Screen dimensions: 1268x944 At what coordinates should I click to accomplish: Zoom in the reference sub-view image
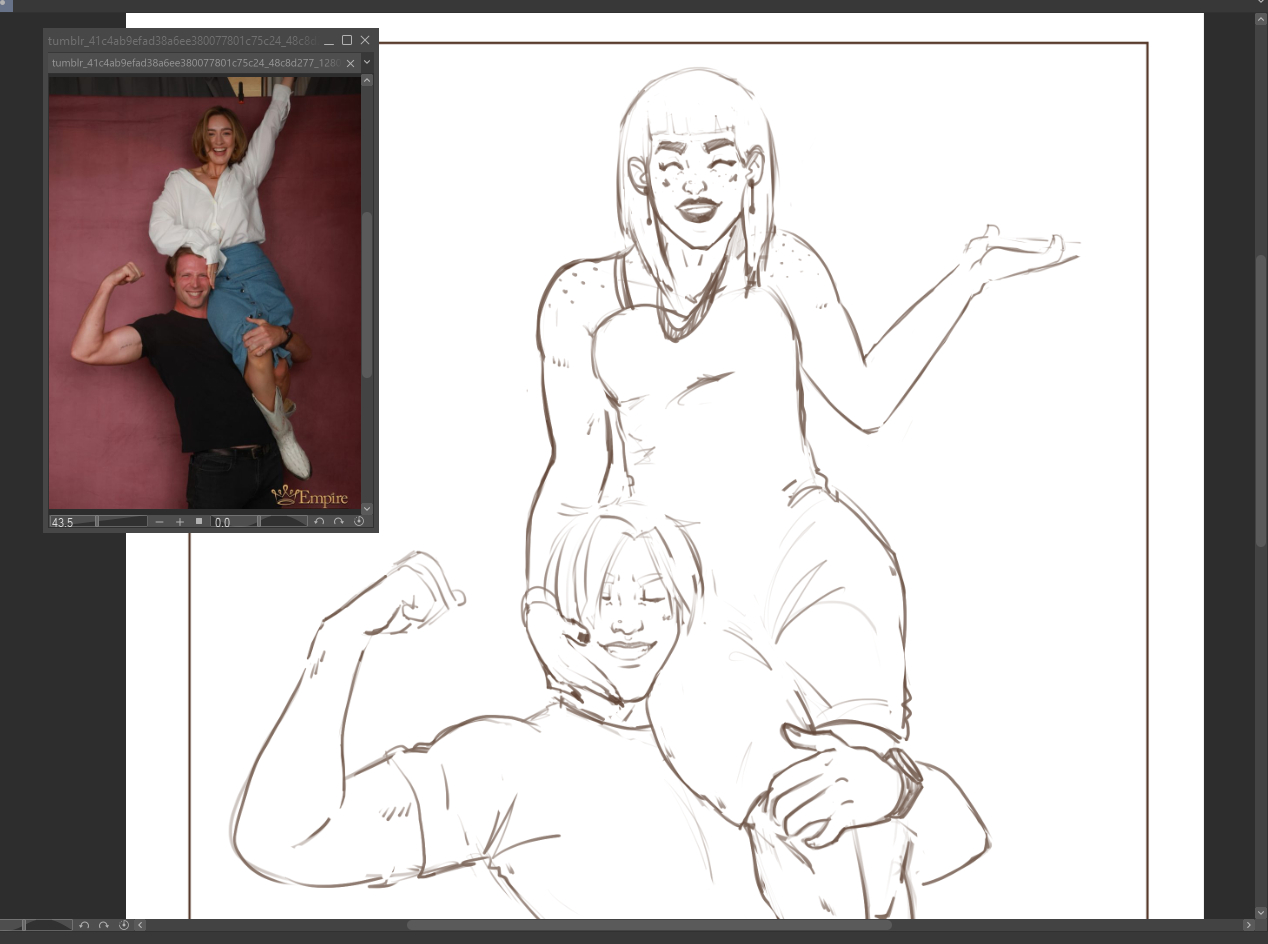point(180,522)
